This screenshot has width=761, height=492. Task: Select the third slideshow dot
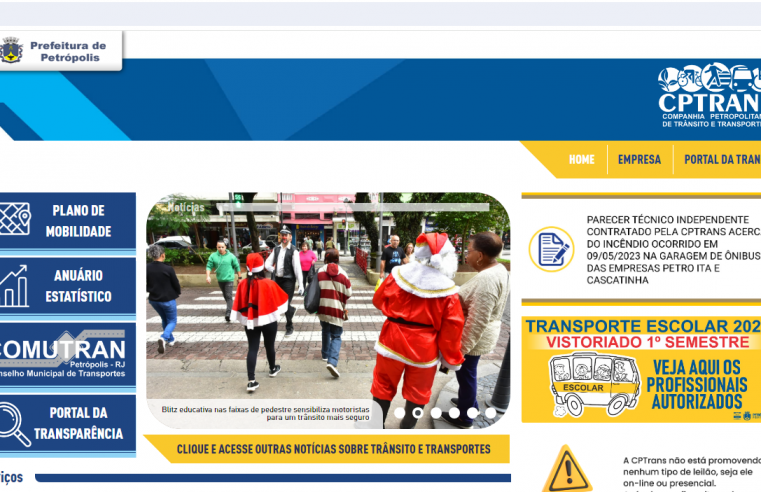[436, 413]
